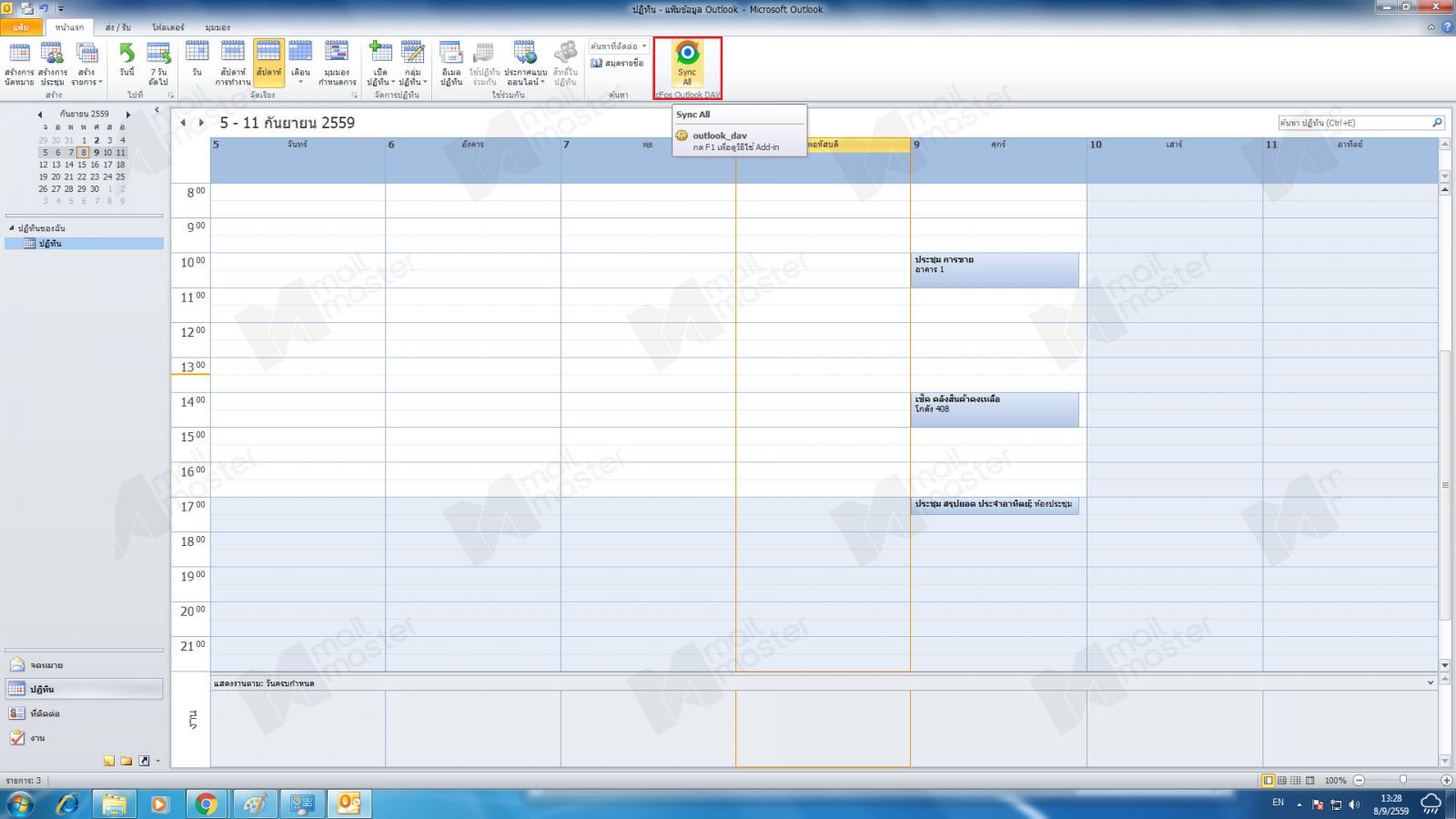
Task: Select the Week view (สัปดาห์) button
Action: click(x=268, y=64)
